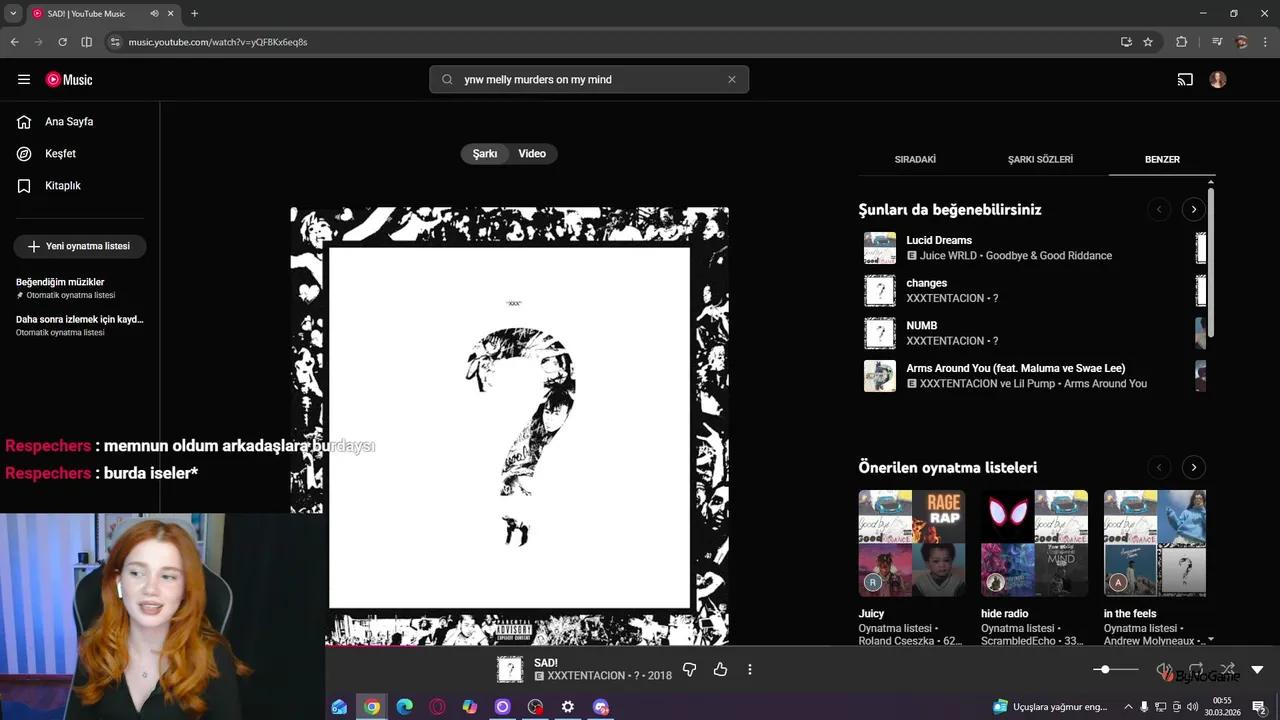1280x720 pixels.
Task: Previous arrow in Şunları da beğenebilirsiniz
Action: tap(1159, 209)
